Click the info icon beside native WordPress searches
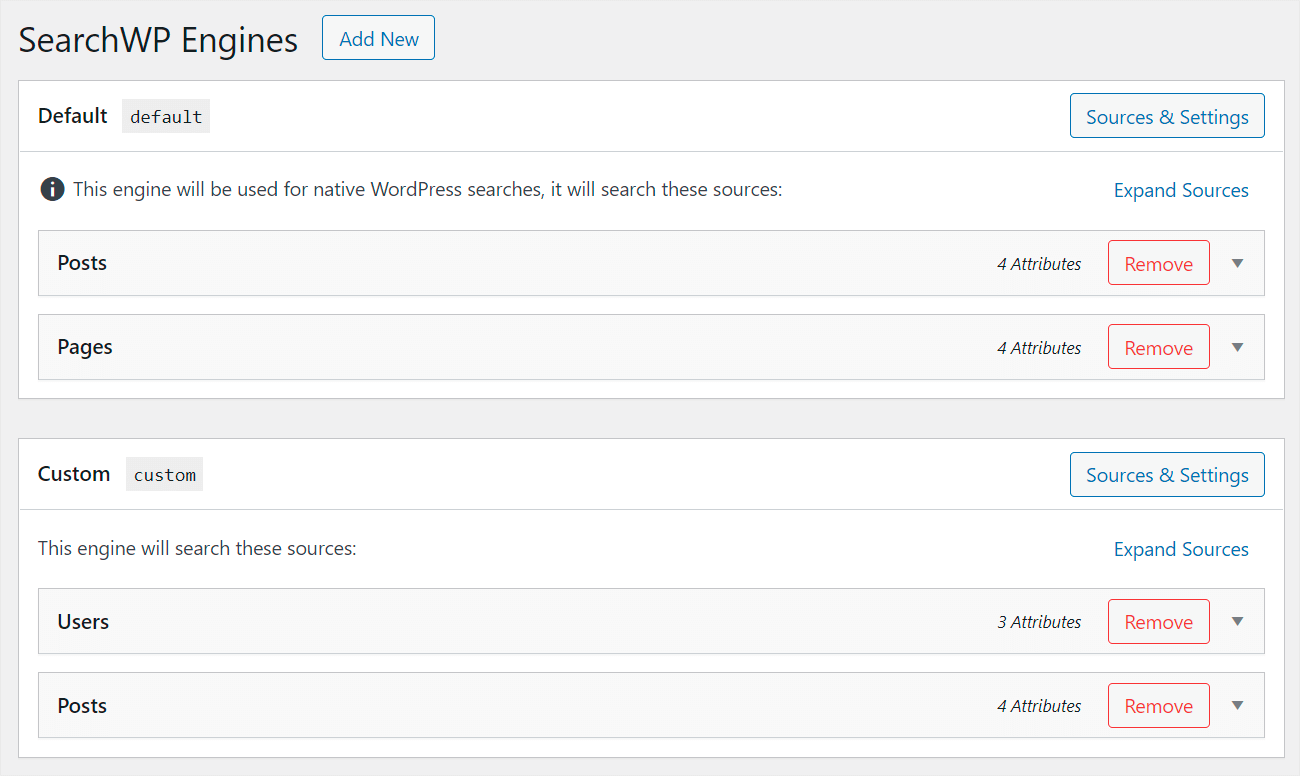1300x776 pixels. [x=52, y=189]
